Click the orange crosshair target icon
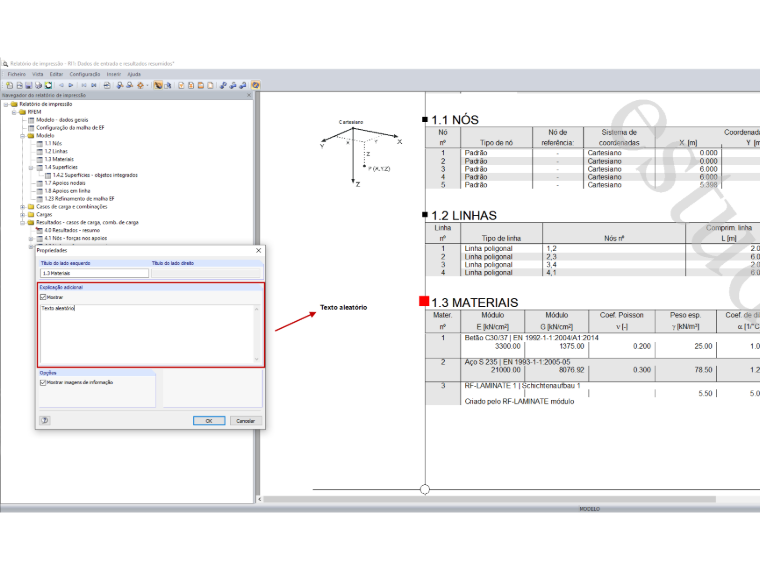The width and height of the screenshot is (760, 570). [140, 85]
